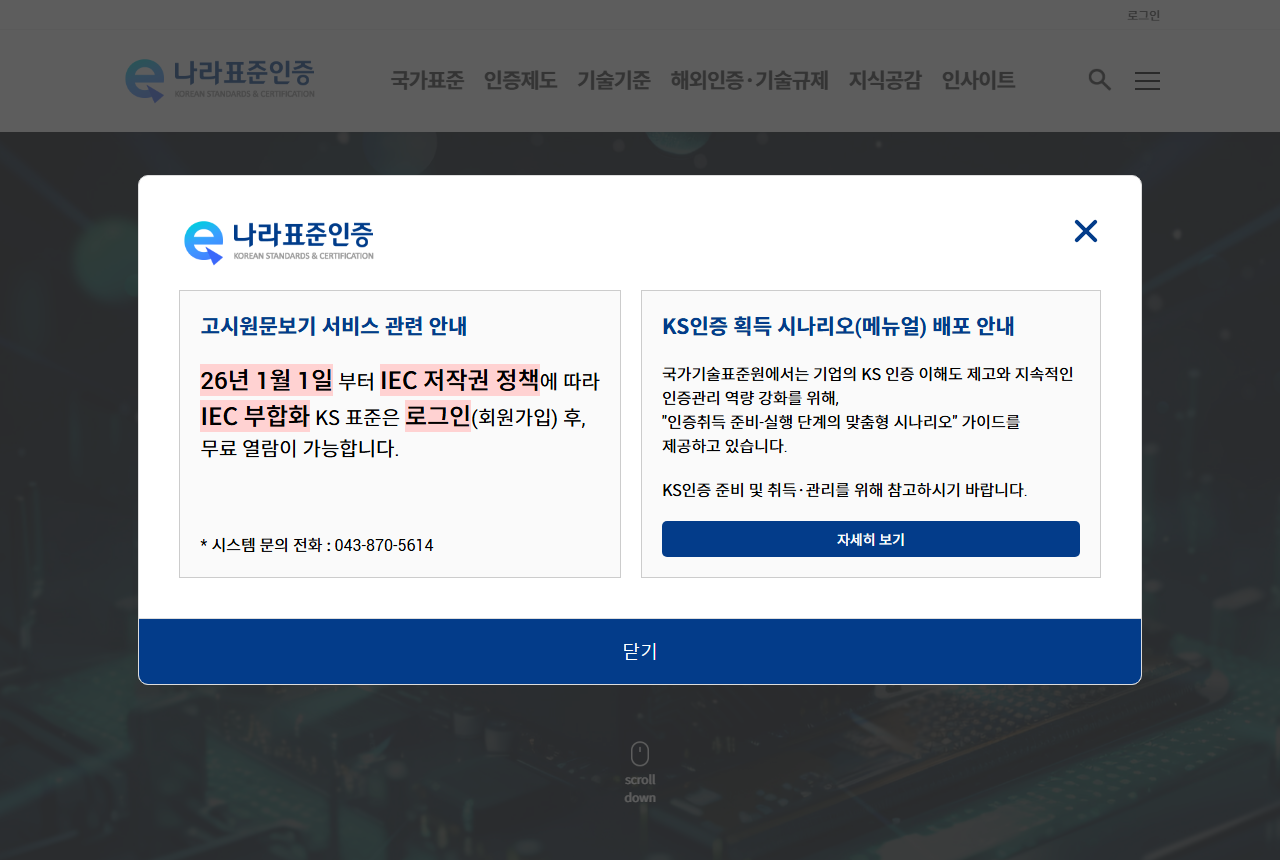The width and height of the screenshot is (1280, 860).
Task: Click the 나라표준인증 logo inside popup
Action: pyautogui.click(x=279, y=242)
